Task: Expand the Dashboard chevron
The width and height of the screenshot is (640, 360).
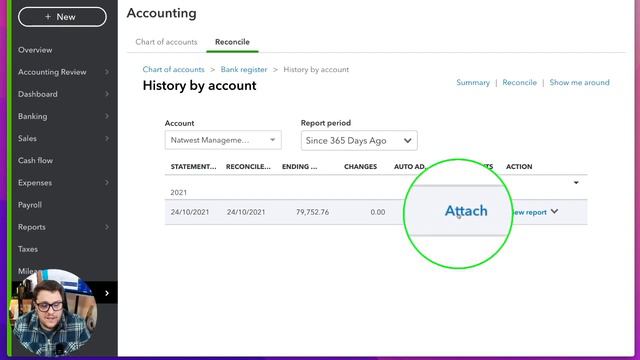Action: point(107,94)
